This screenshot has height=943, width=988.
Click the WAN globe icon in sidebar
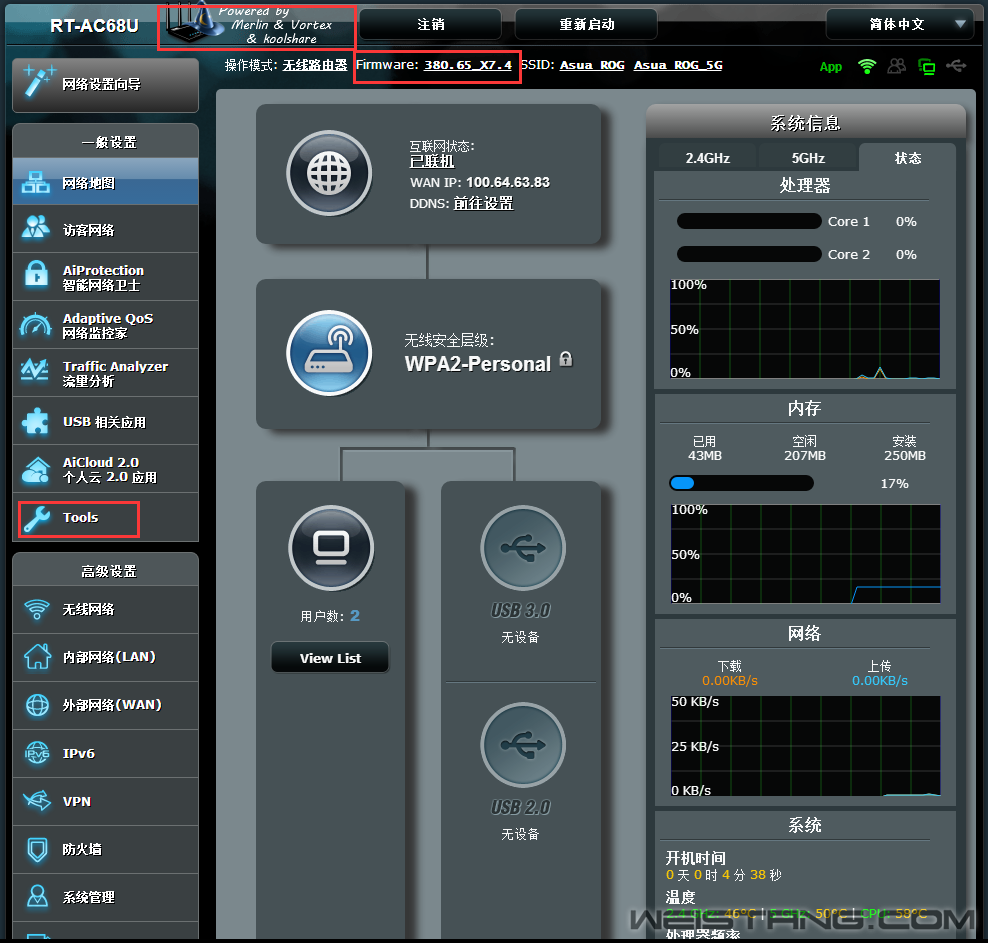pos(37,705)
